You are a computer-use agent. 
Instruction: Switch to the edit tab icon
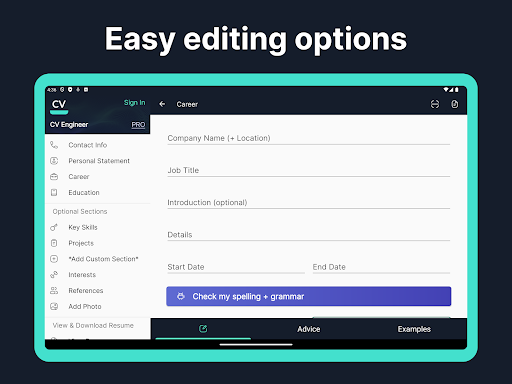203,329
